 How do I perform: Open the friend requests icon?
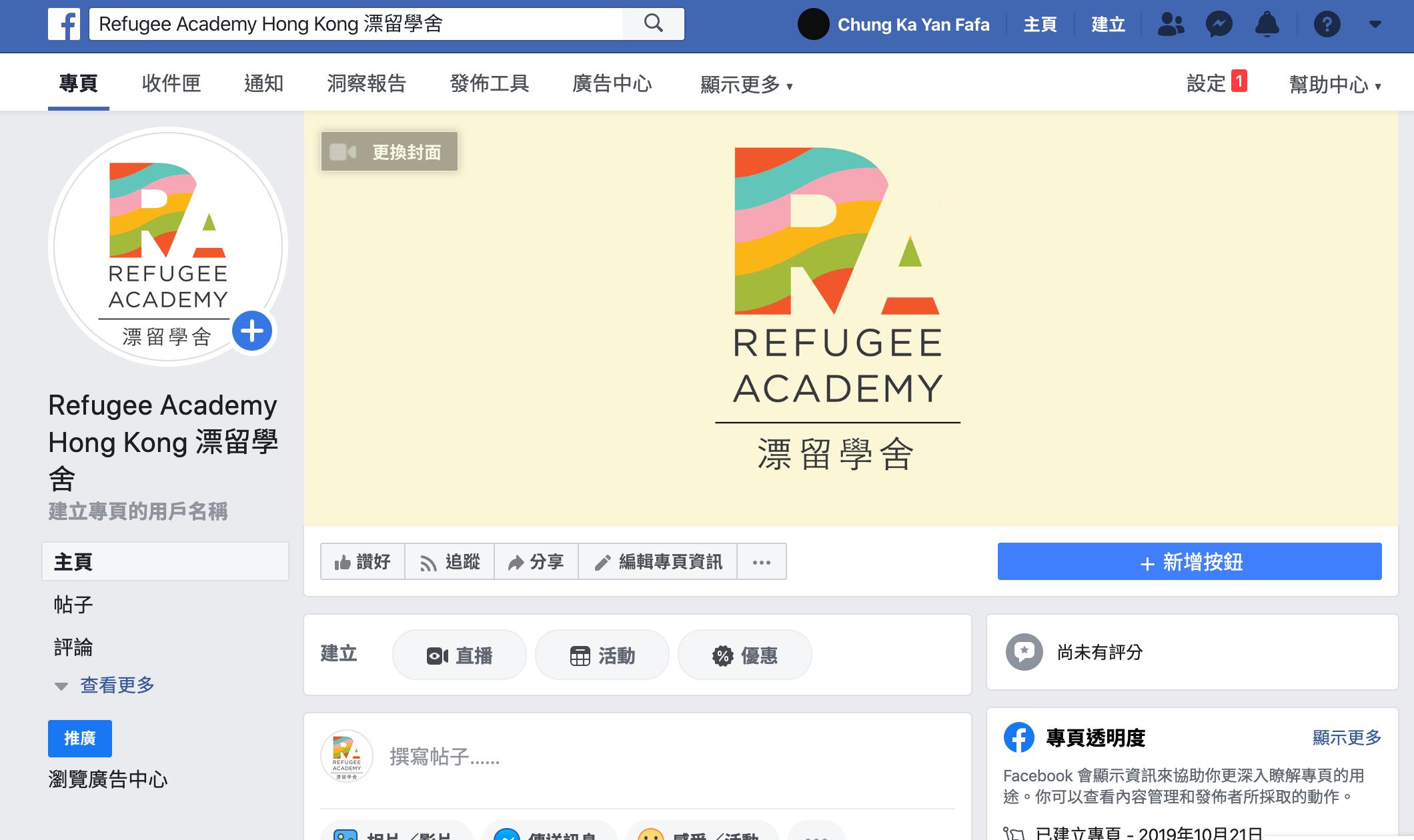(x=1171, y=25)
